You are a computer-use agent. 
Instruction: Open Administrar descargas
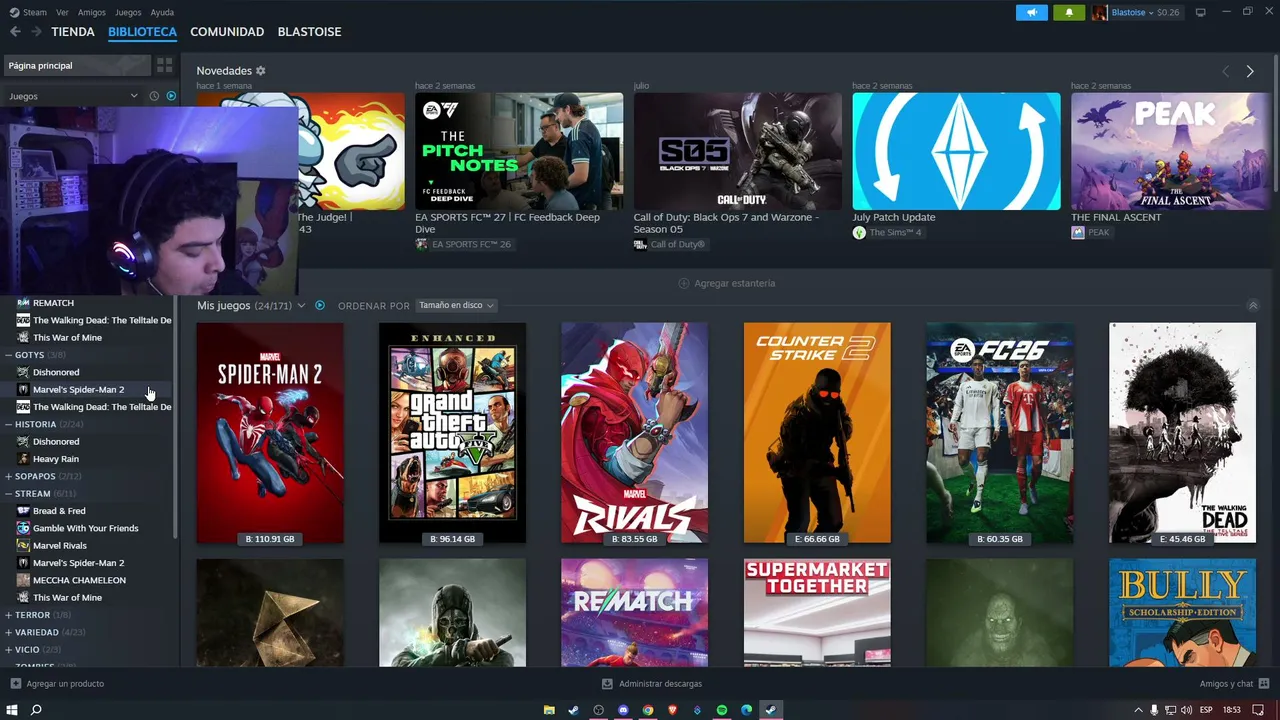point(652,684)
